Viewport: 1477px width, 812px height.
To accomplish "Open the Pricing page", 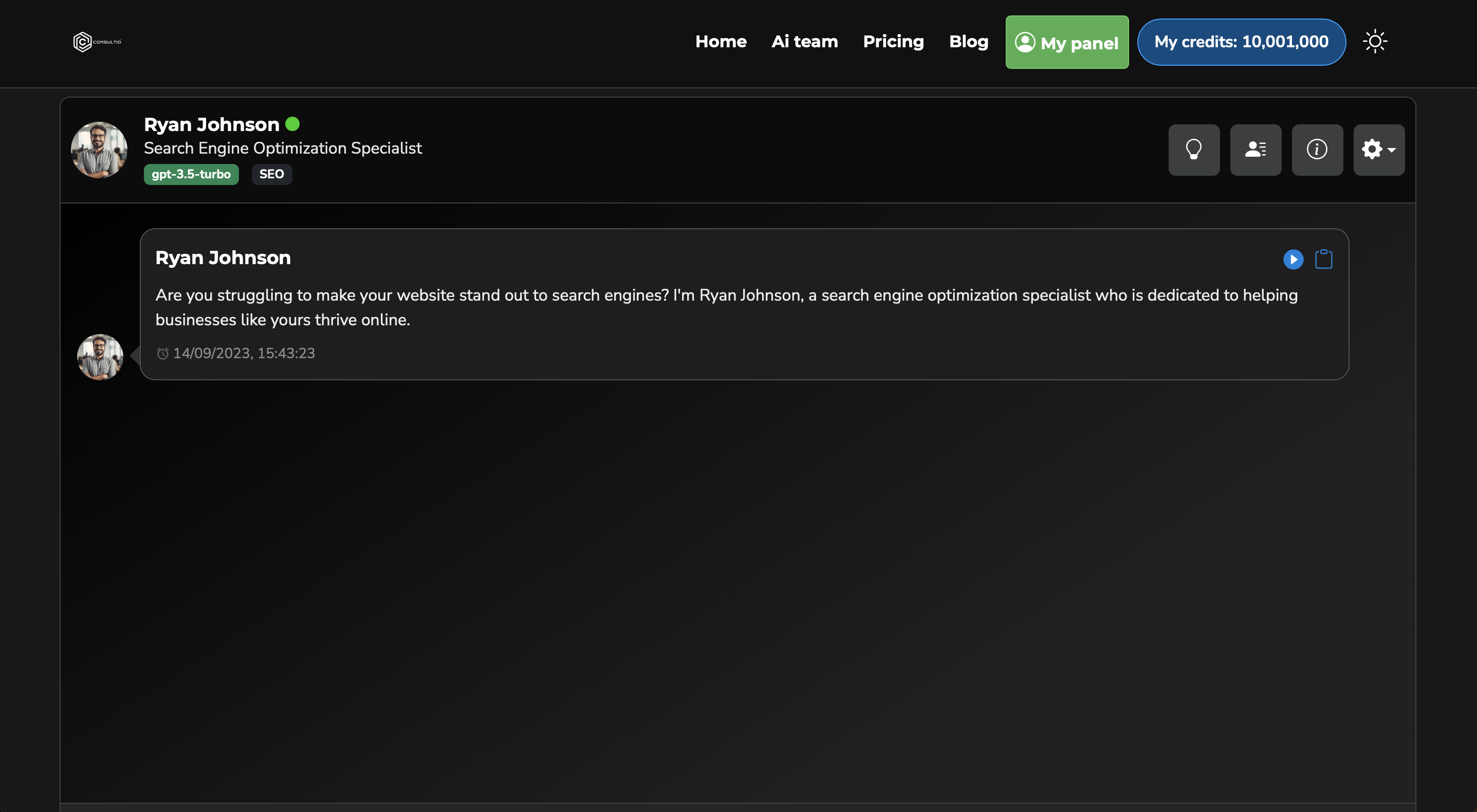I will 893,41.
